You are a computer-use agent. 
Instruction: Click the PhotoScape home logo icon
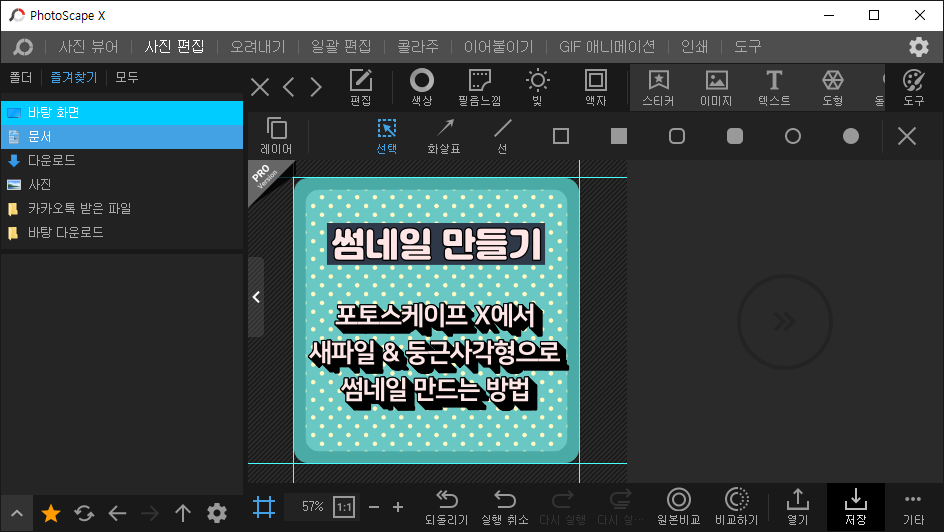pyautogui.click(x=23, y=46)
